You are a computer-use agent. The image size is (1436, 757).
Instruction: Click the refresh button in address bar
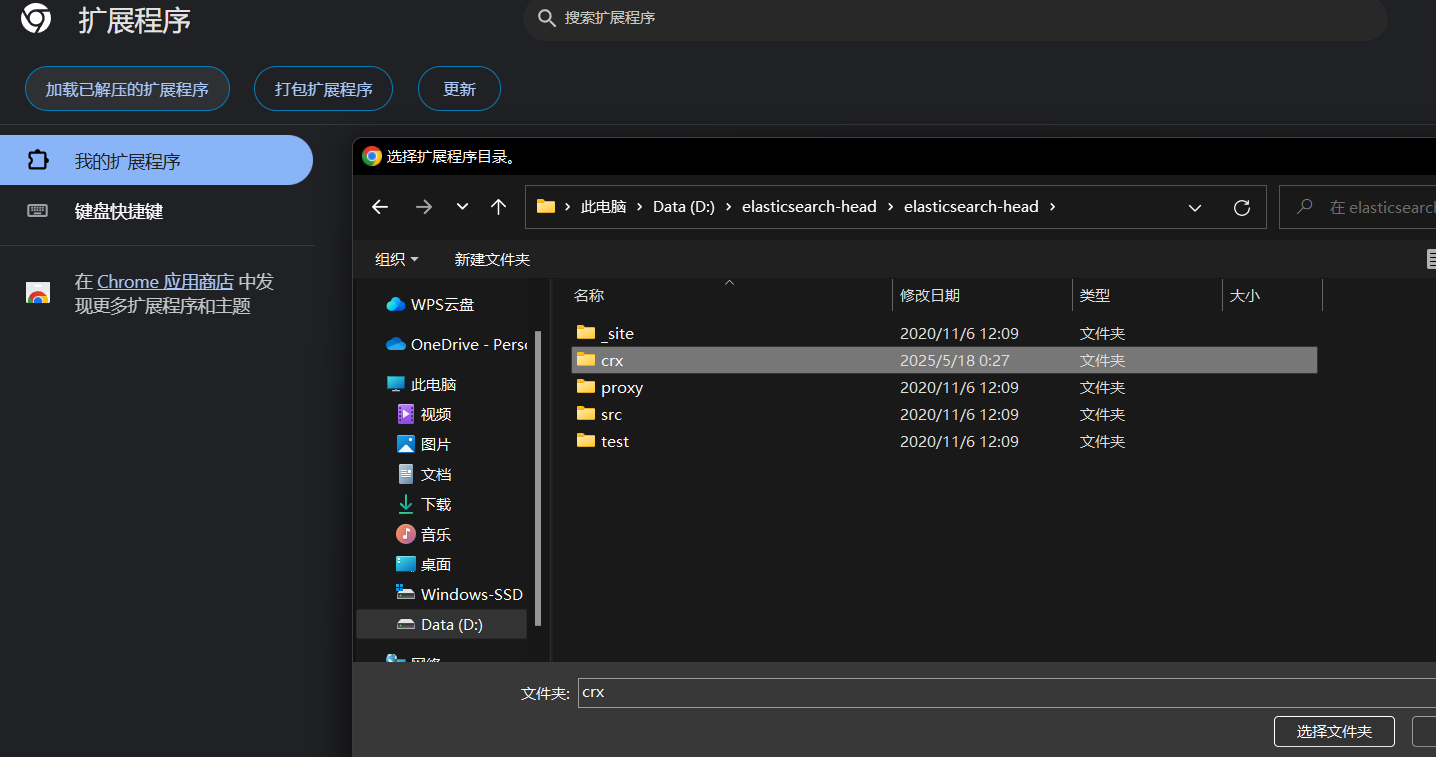pyautogui.click(x=1242, y=208)
